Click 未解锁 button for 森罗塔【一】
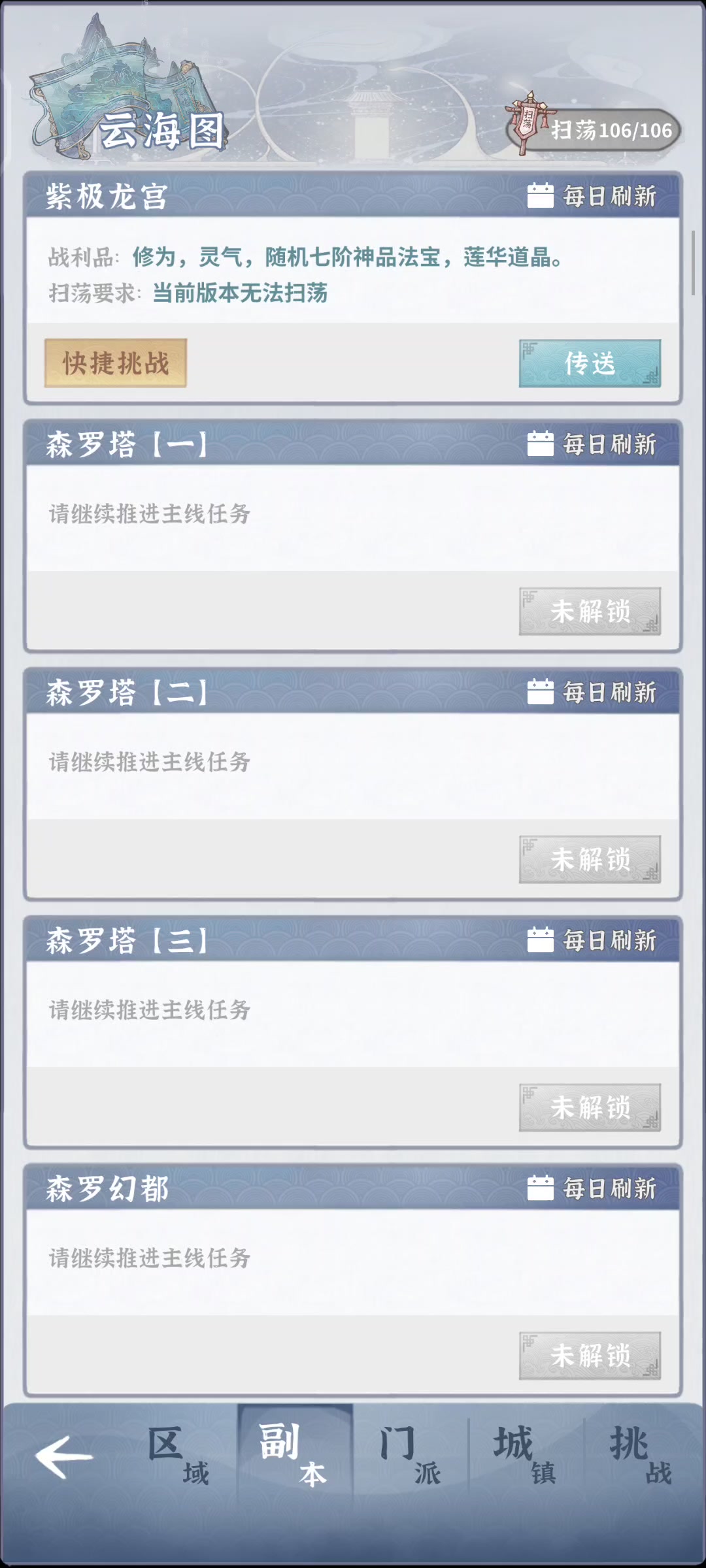Screen dimensions: 706x1568 (590, 612)
